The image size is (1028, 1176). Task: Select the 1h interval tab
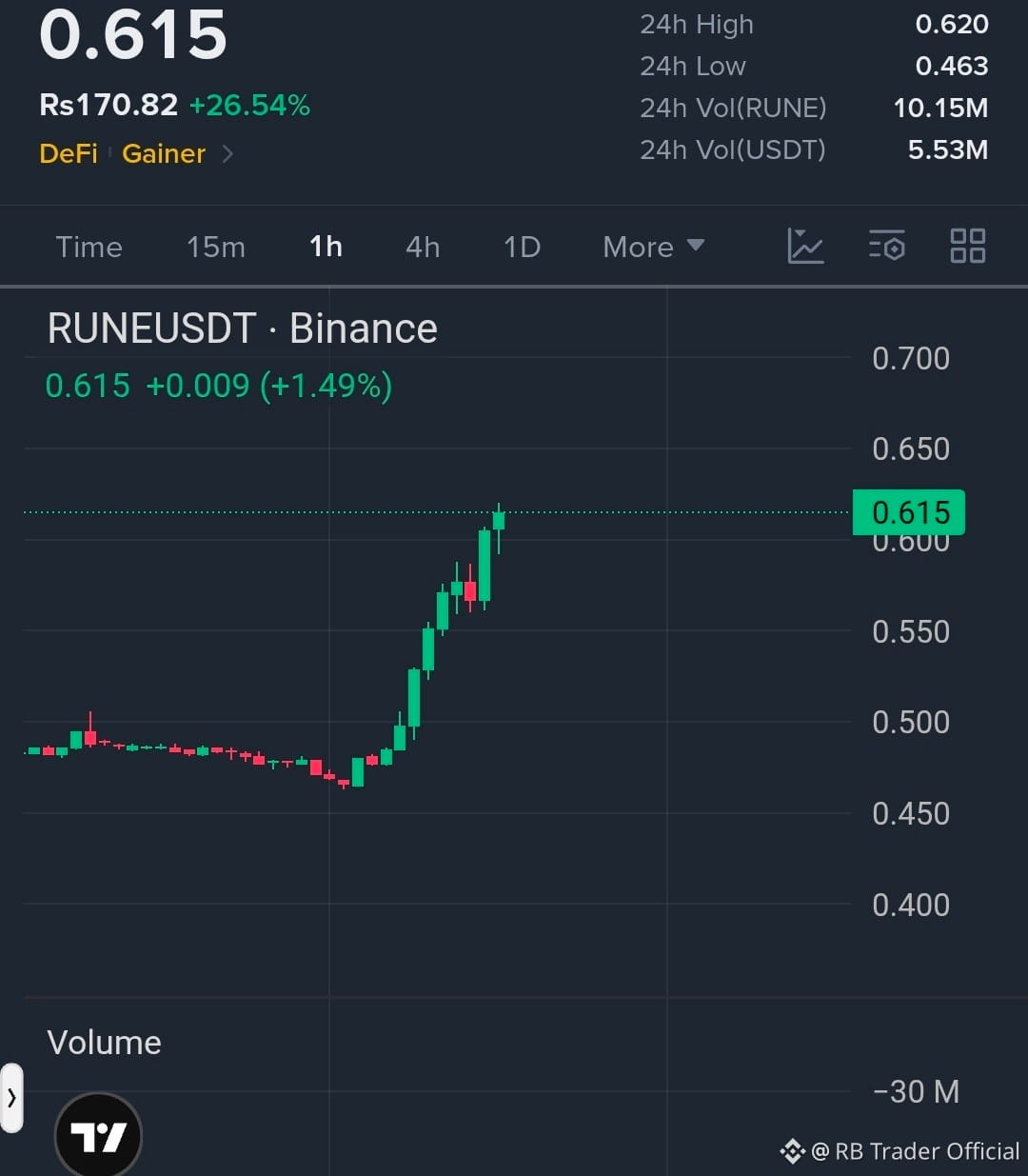[x=326, y=247]
